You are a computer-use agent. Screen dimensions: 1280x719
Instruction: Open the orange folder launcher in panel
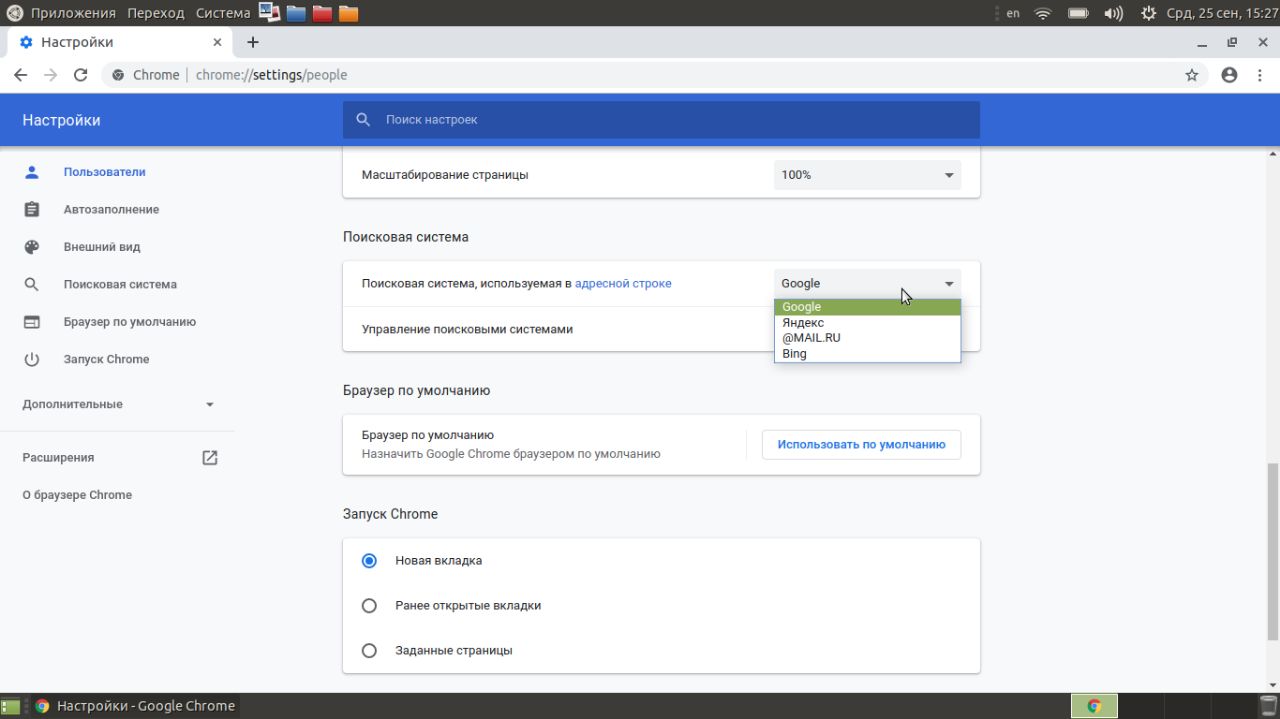(x=348, y=13)
